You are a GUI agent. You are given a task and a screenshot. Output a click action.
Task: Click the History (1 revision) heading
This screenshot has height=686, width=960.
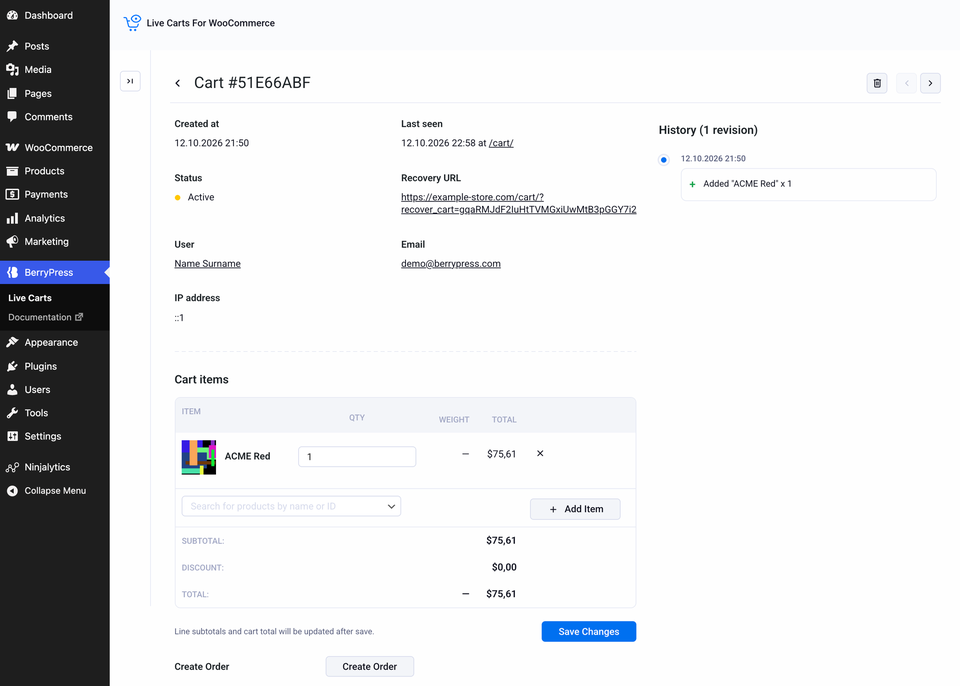pyautogui.click(x=708, y=130)
